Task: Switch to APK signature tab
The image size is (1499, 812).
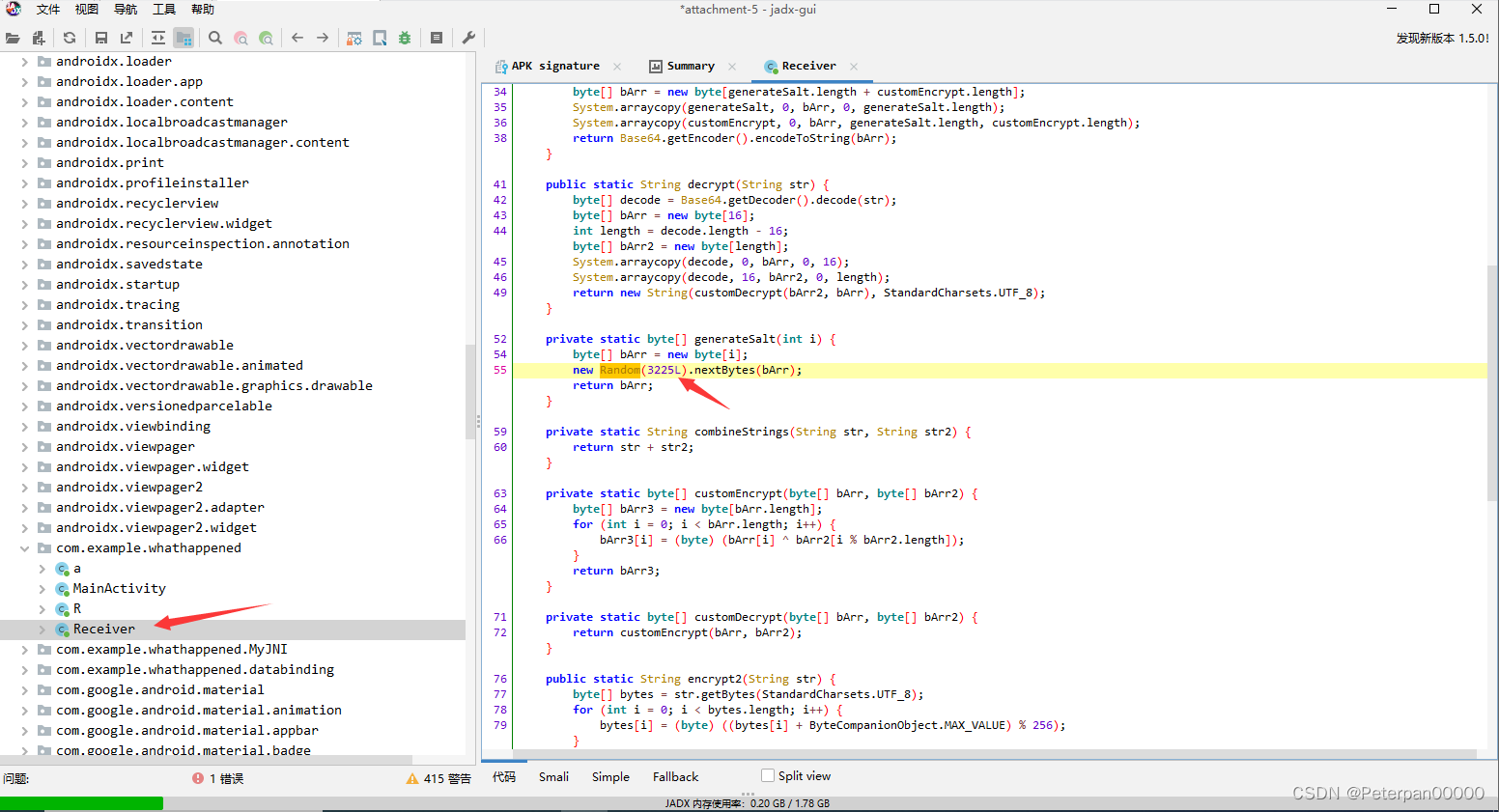Action: (555, 66)
